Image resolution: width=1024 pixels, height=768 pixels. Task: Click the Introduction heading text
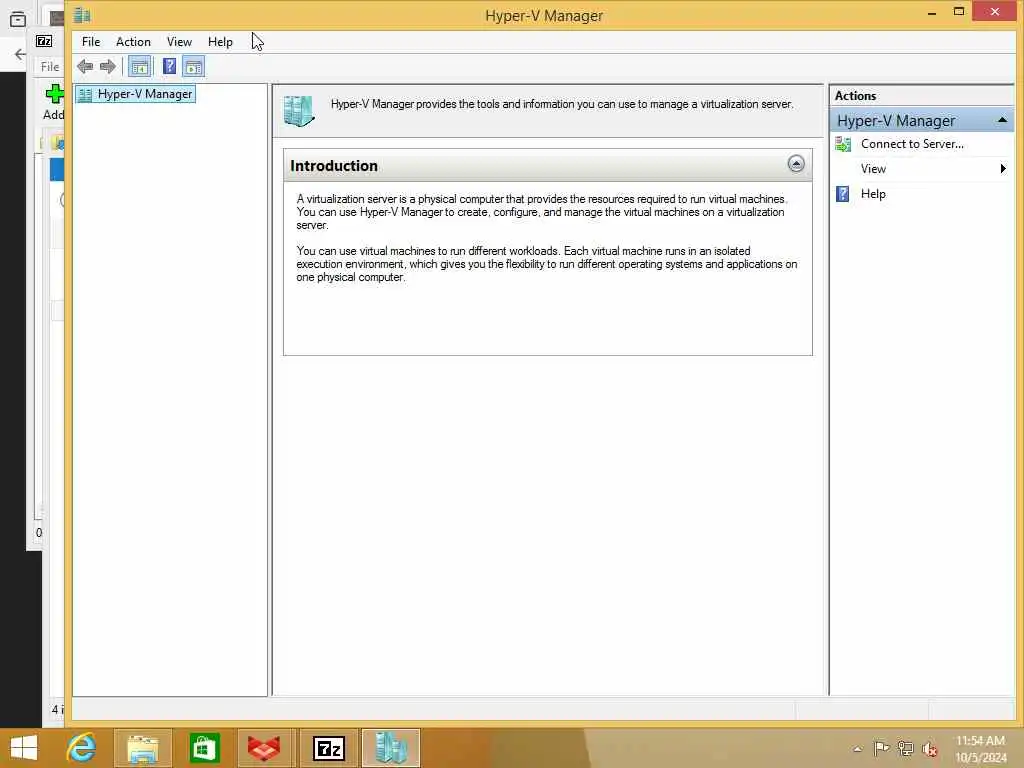334,166
